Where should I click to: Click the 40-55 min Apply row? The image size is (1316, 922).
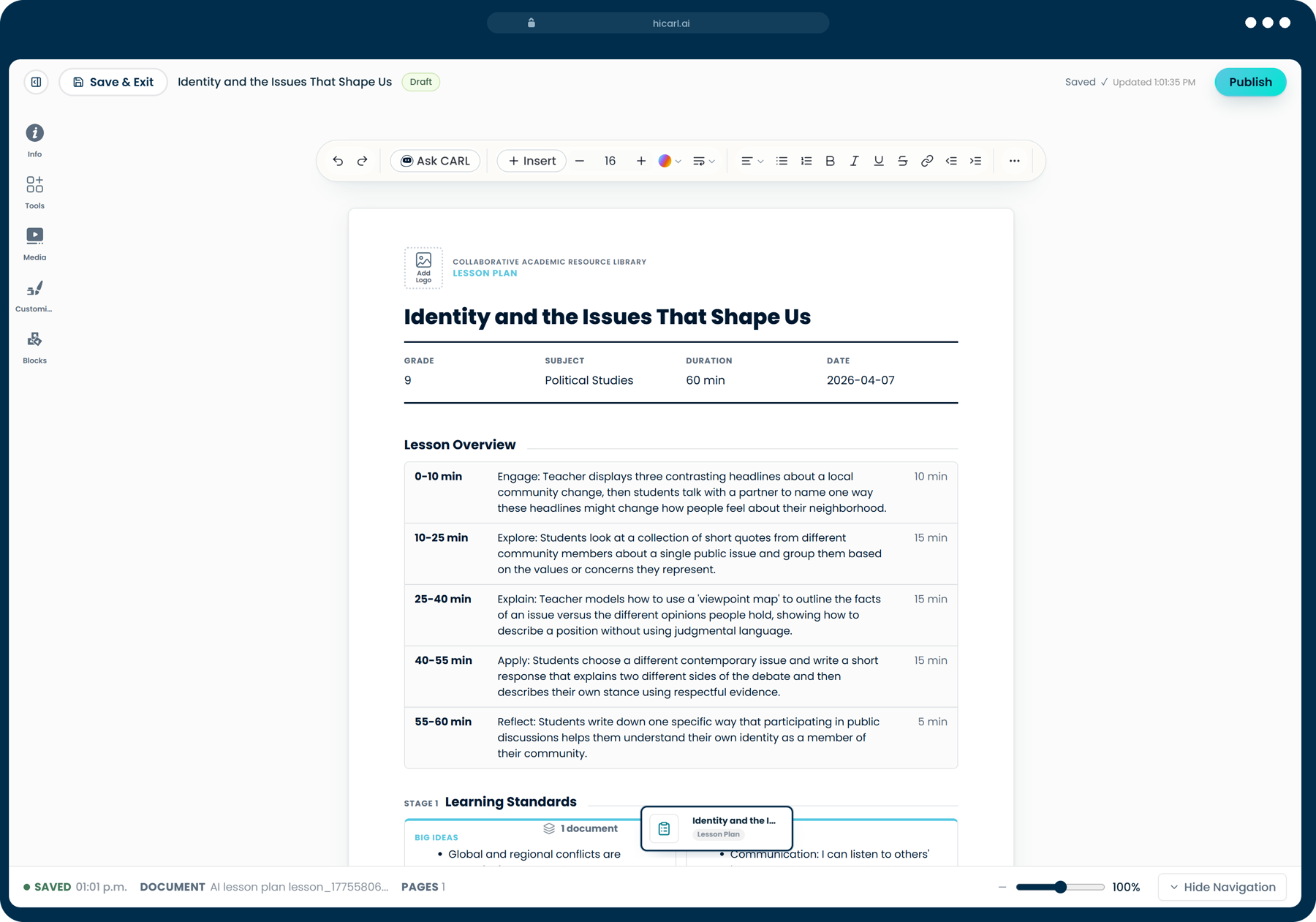click(681, 676)
